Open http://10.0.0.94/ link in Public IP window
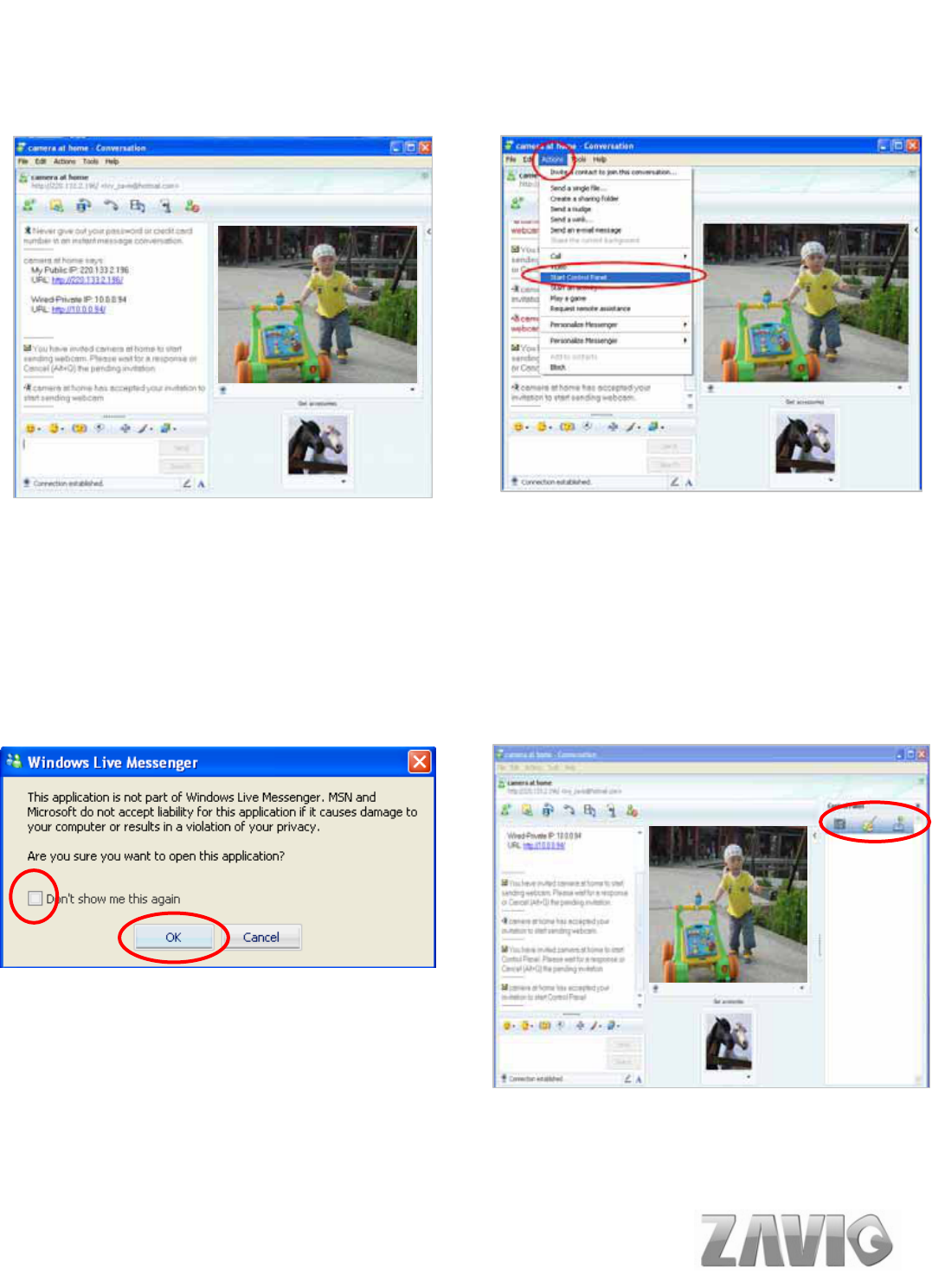The width and height of the screenshot is (932, 1288). pos(79,310)
